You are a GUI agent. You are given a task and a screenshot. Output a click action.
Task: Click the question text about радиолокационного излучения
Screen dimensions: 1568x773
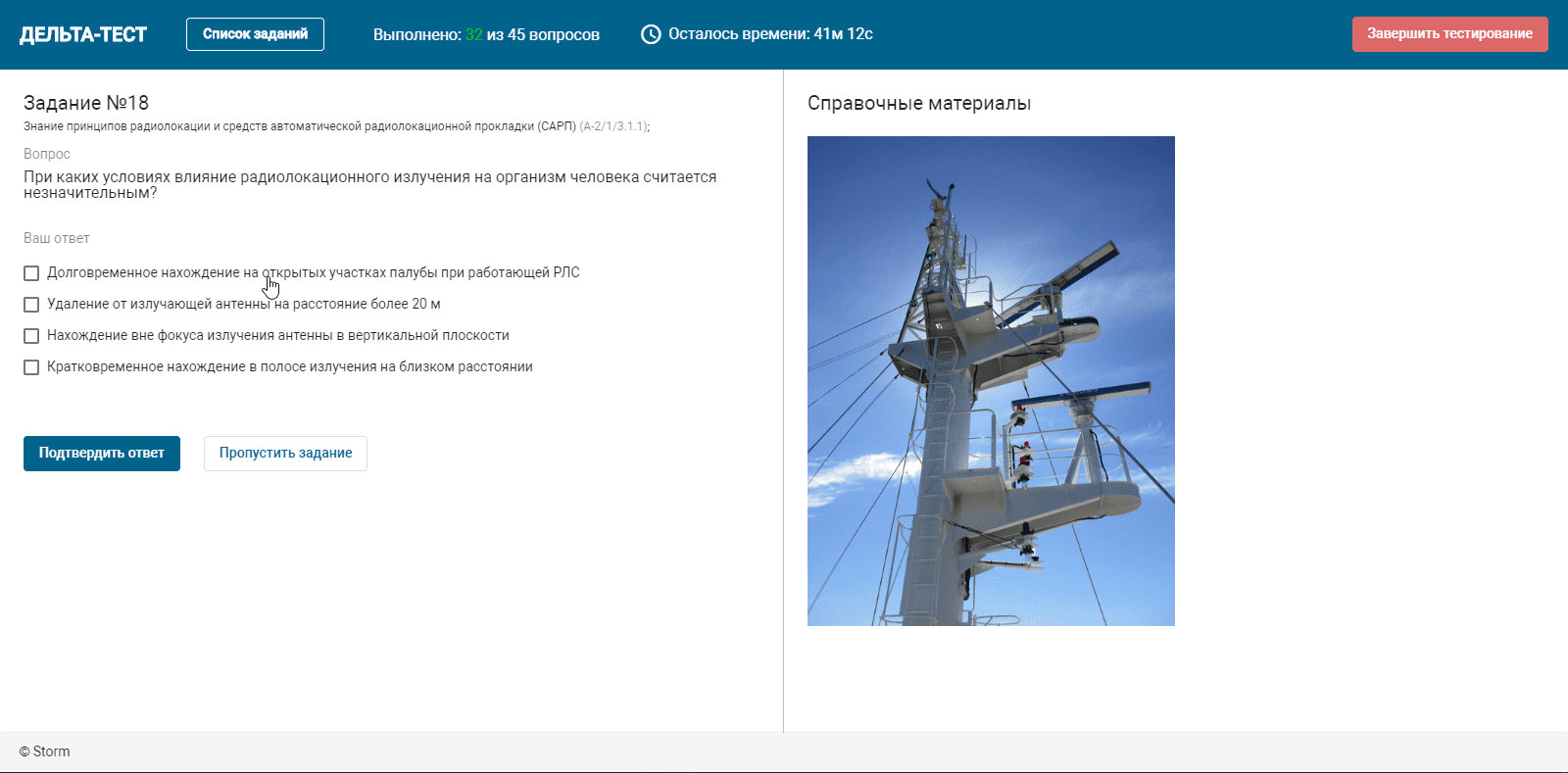(370, 185)
